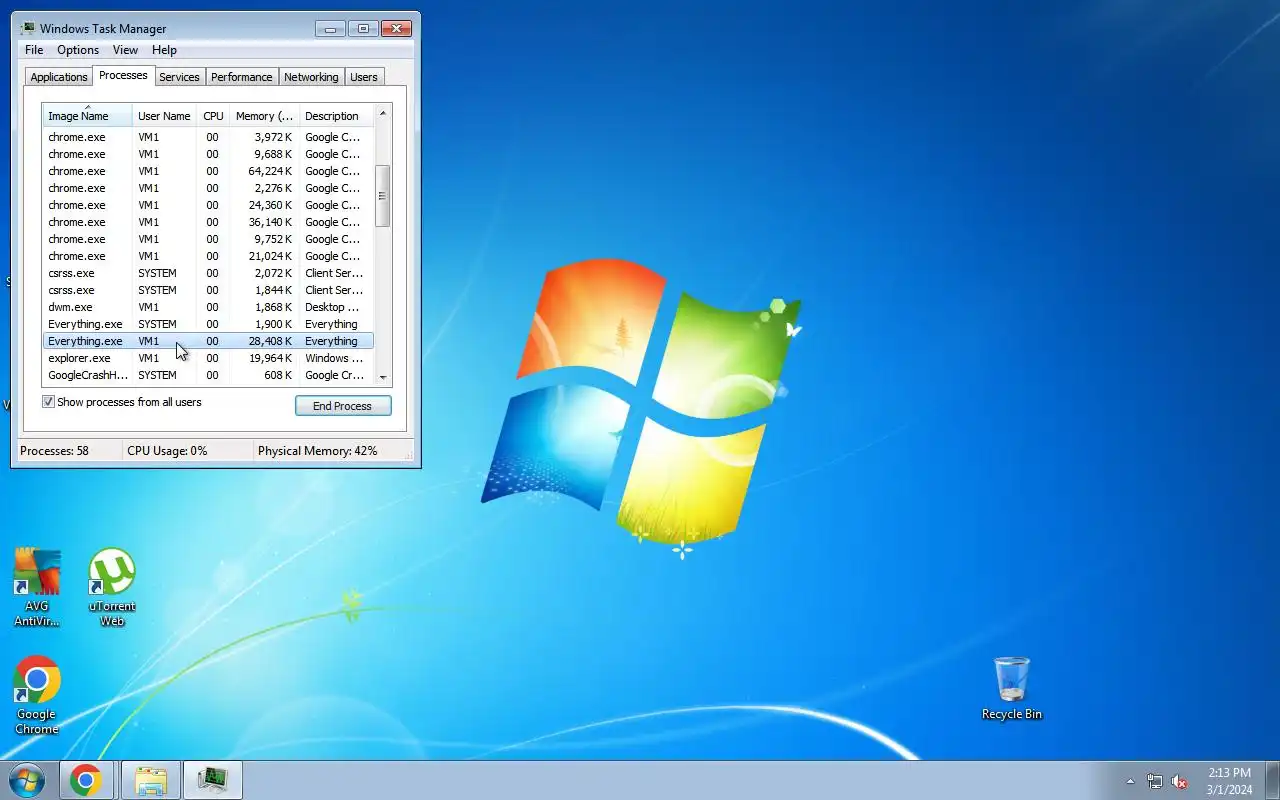Open Windows Explorer from the taskbar
Viewport: 1280px width, 800px height.
(151, 780)
